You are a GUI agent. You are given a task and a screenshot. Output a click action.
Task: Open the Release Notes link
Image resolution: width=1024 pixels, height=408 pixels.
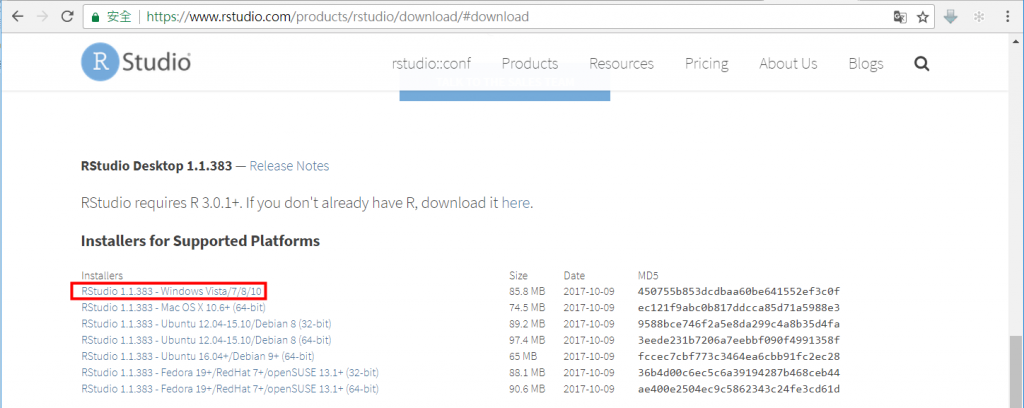coord(289,166)
